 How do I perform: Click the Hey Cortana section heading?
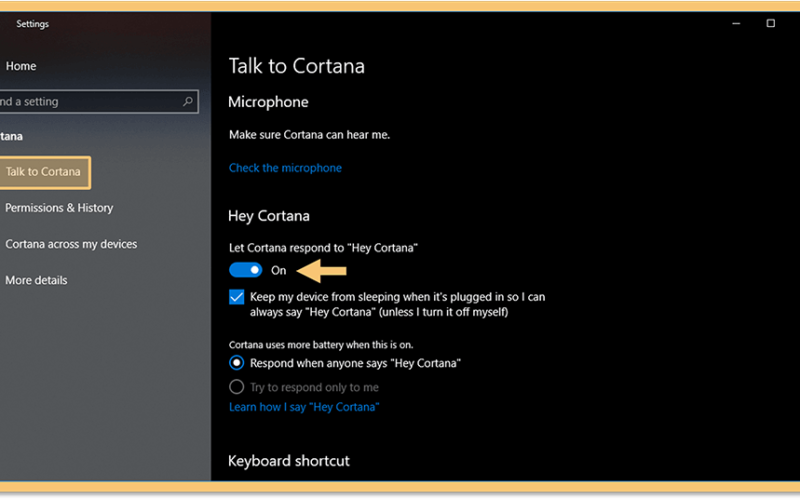pos(269,216)
